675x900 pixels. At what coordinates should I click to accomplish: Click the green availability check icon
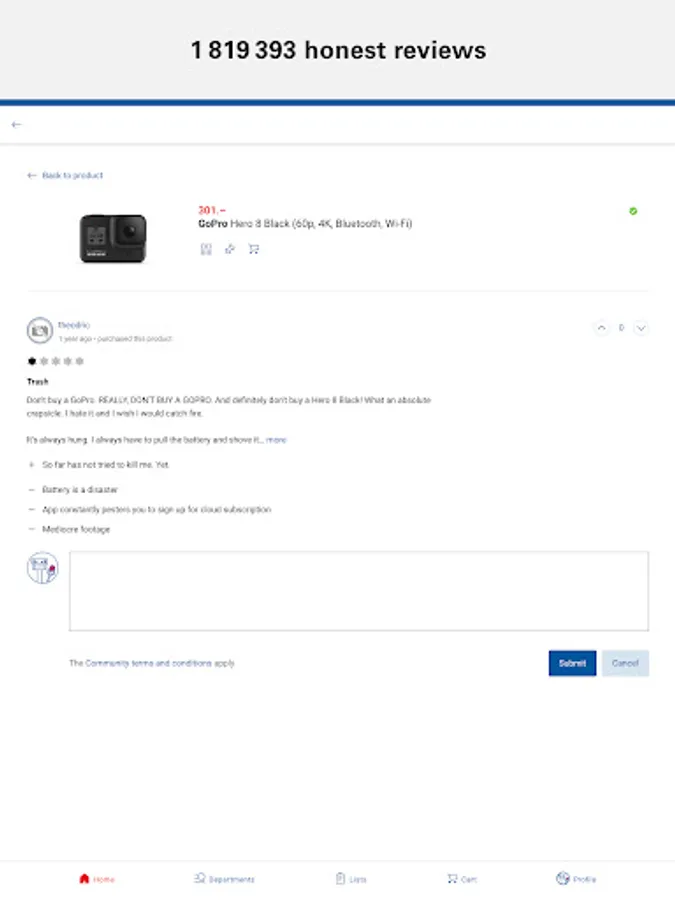click(633, 211)
